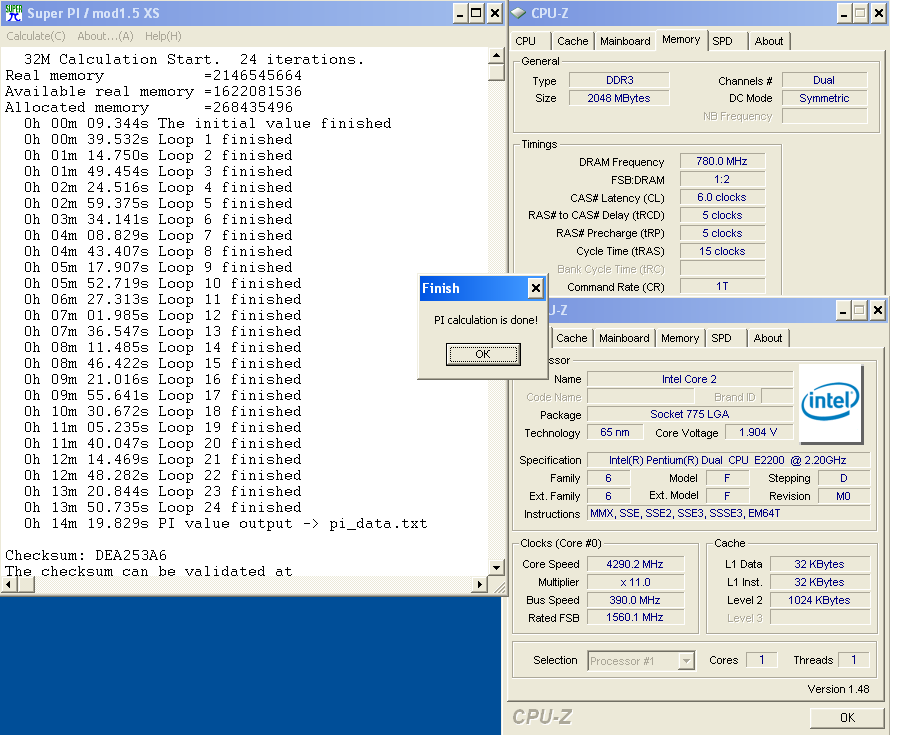Screen dimensions: 897x735
Task: Click the Bus Speed value 390.0 MHz
Action: (x=635, y=600)
